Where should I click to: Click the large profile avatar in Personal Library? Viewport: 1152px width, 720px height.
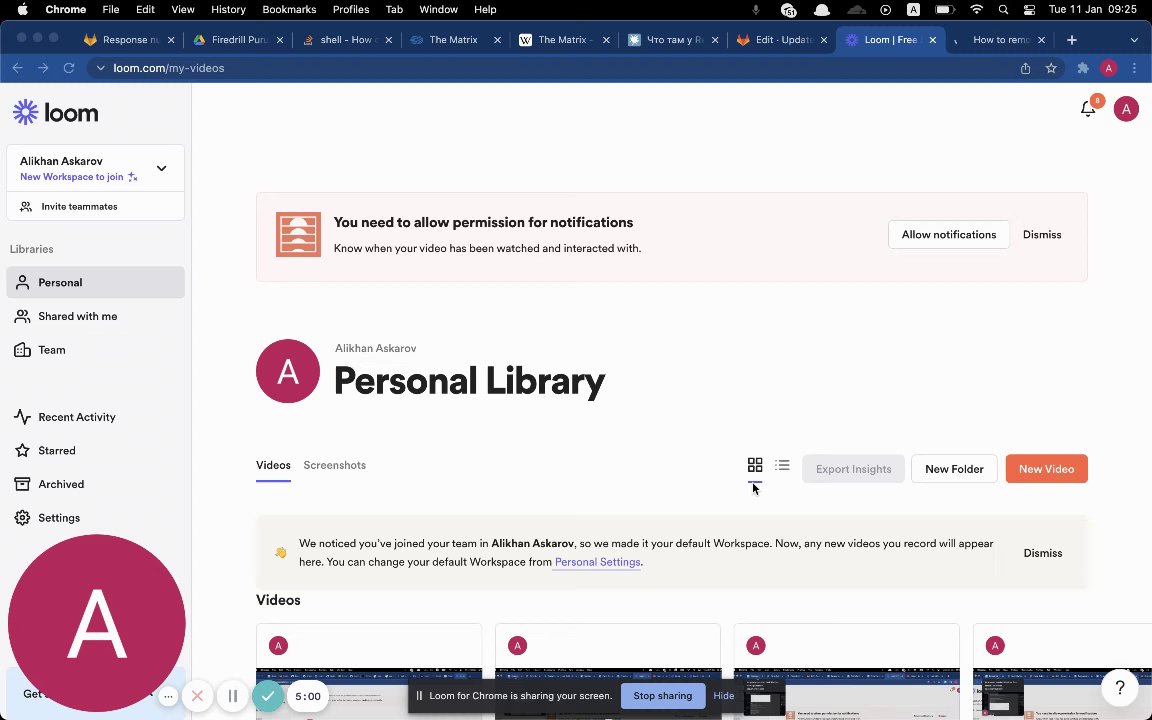287,371
